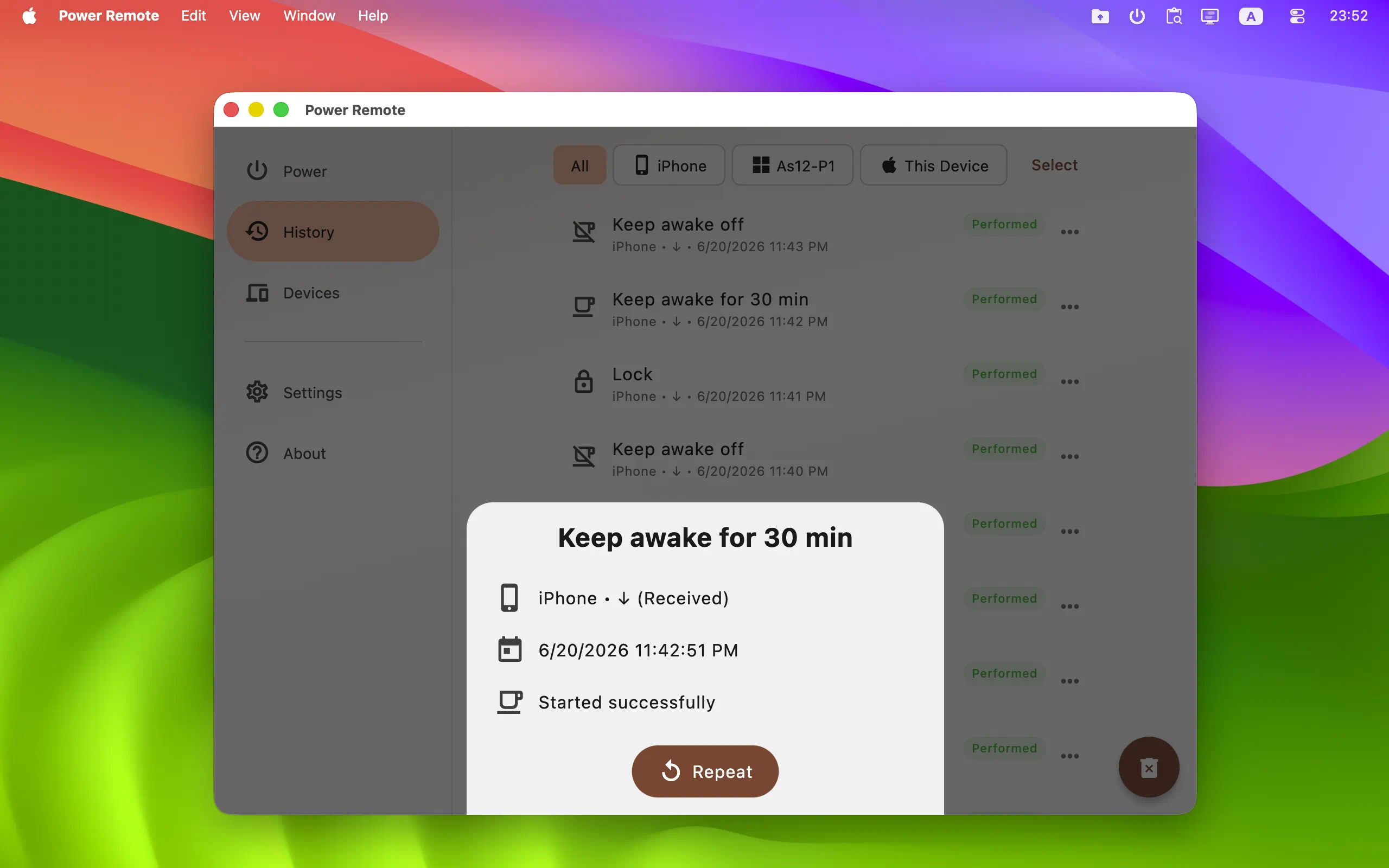1389x868 pixels.
Task: Click the clipboard search menu bar icon
Action: (1174, 16)
